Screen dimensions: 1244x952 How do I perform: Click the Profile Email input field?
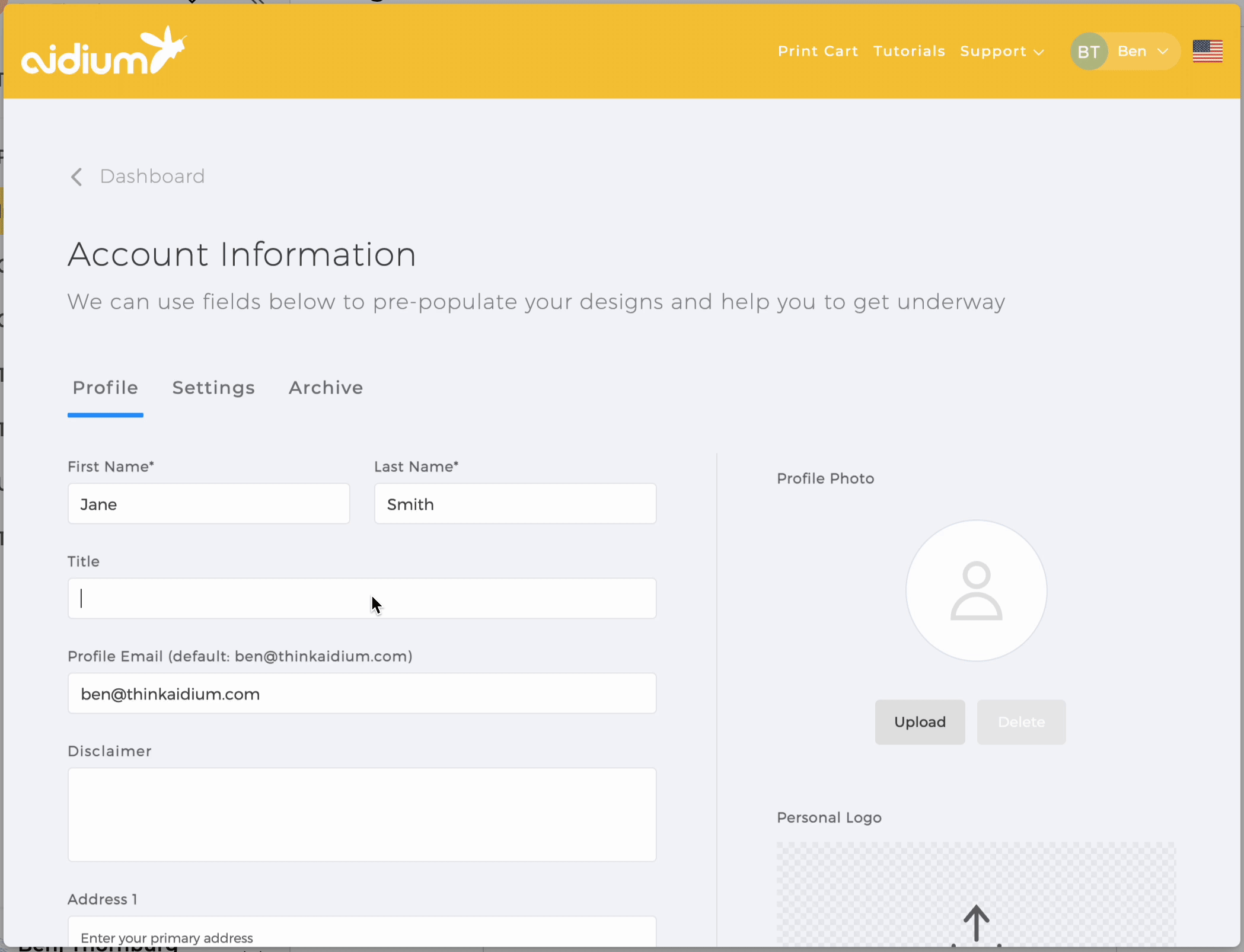362,694
